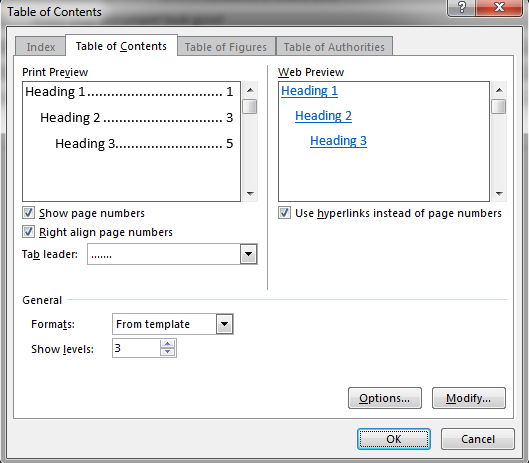Click the Show levels number field
Viewport: 529px width, 463px height.
coord(136,348)
